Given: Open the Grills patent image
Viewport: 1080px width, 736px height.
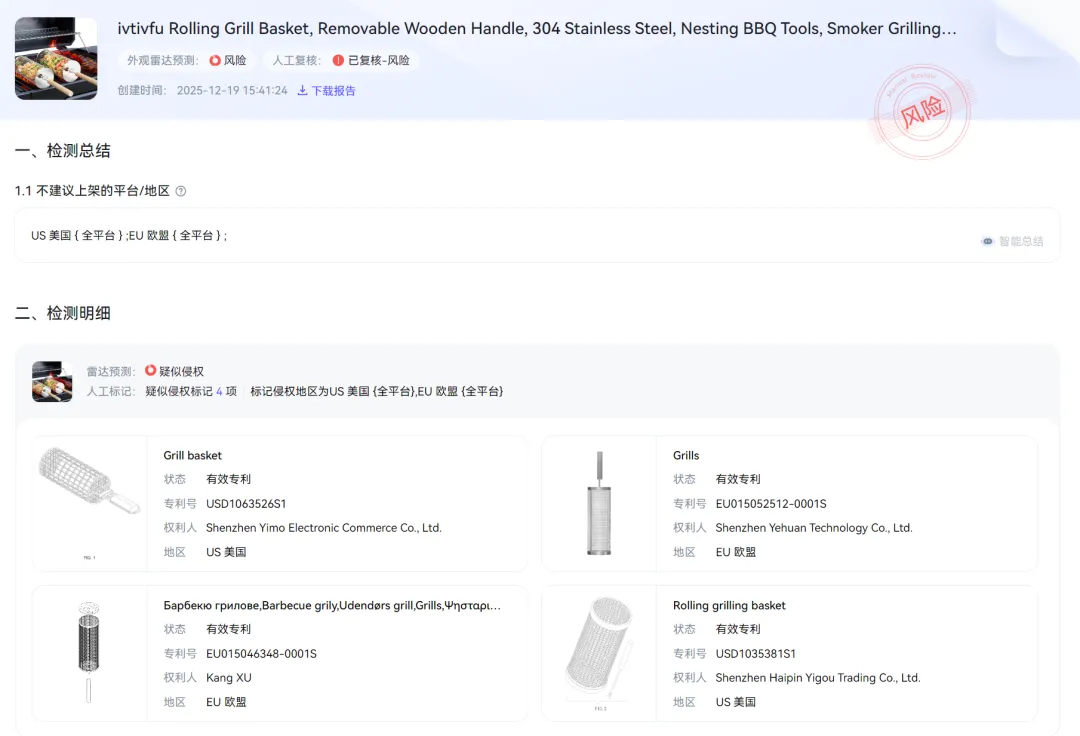Looking at the screenshot, I should click(x=599, y=503).
